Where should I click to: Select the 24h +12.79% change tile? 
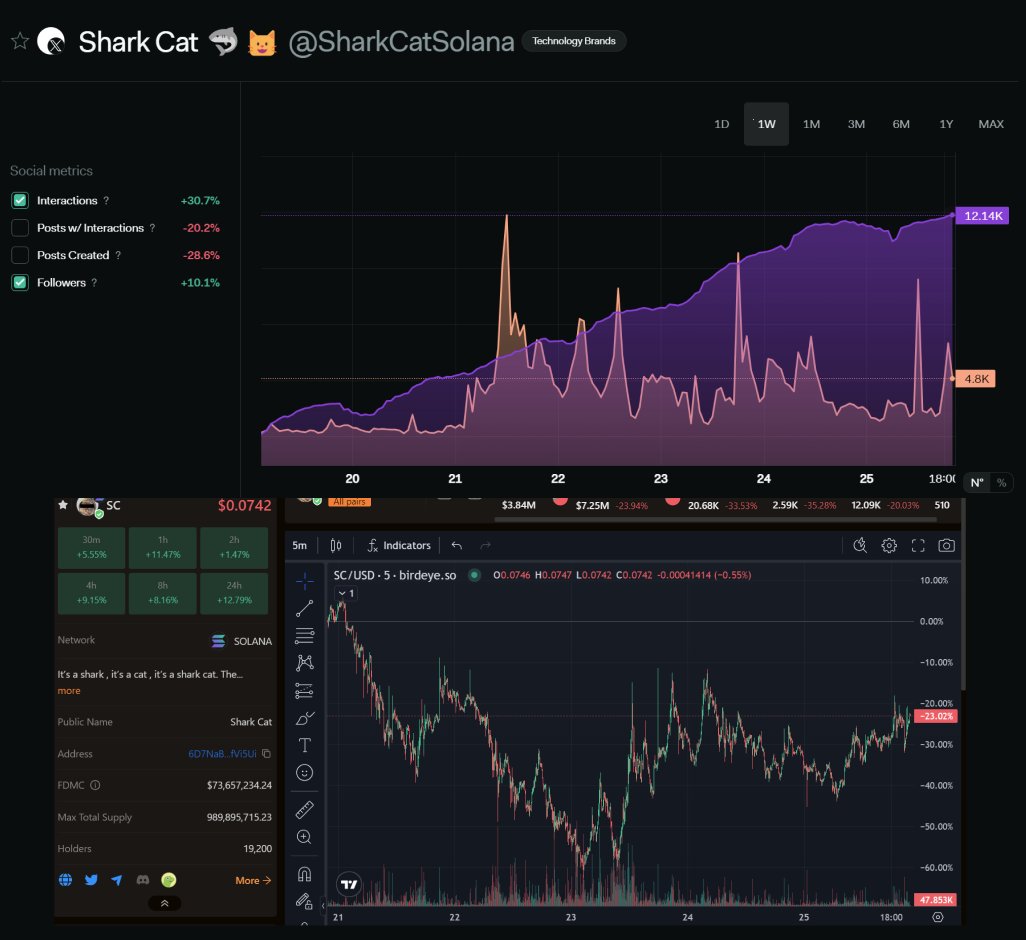pos(234,593)
